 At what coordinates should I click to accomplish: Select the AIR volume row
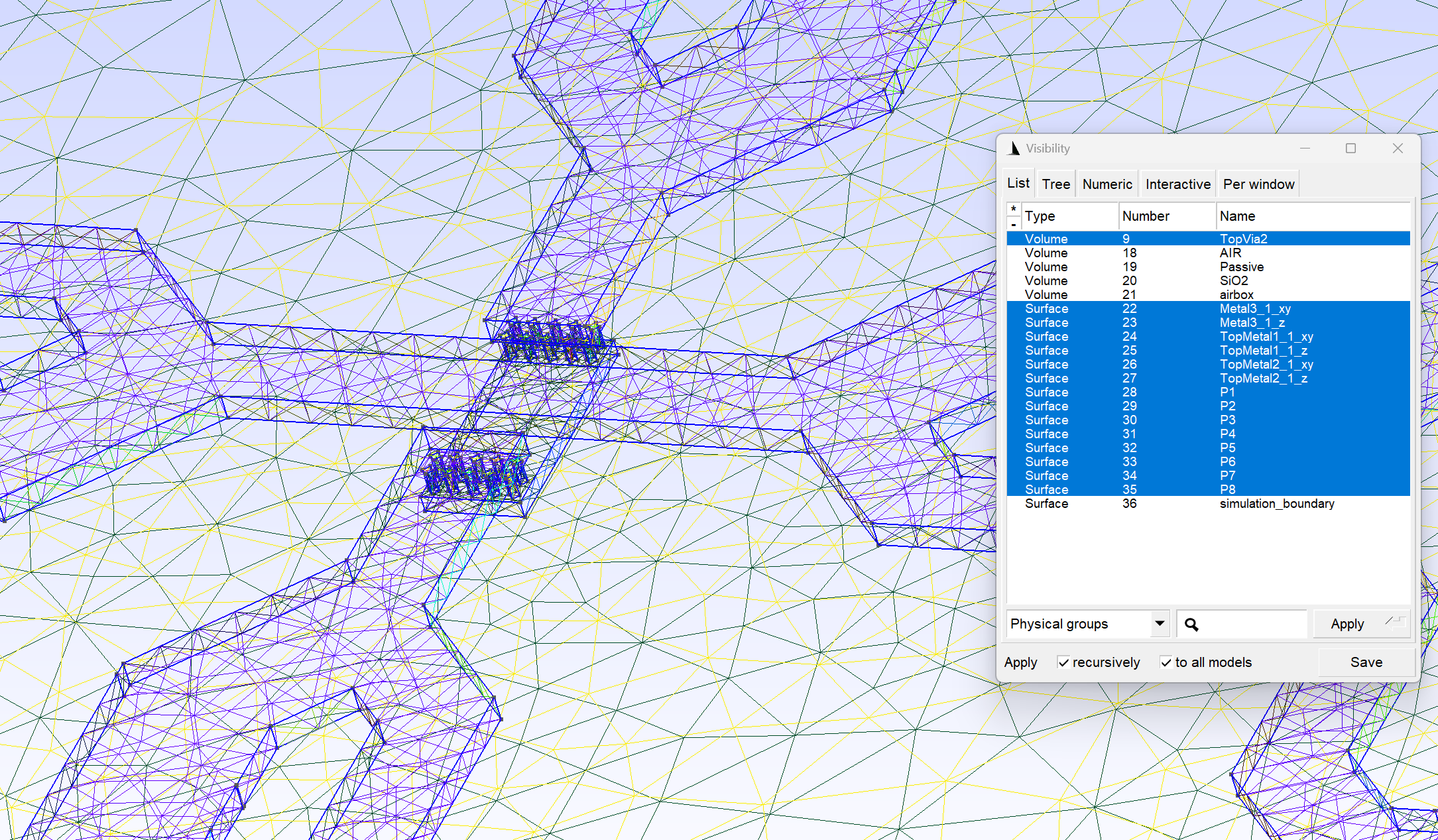pyautogui.click(x=1208, y=253)
